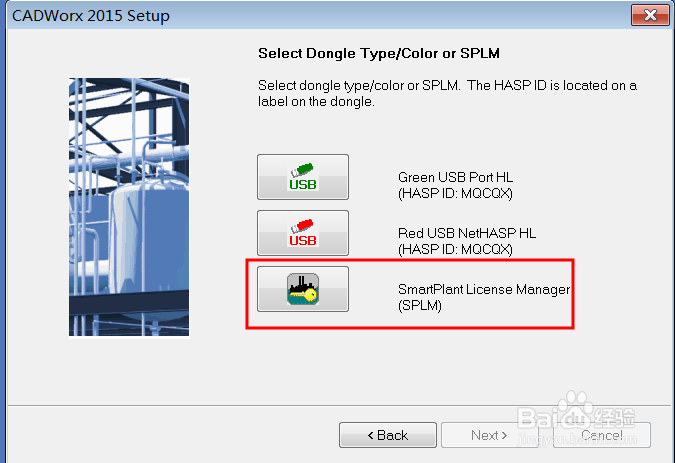Select the Red USB NetHASP HL dongle button
675x463 pixels.
point(303,233)
